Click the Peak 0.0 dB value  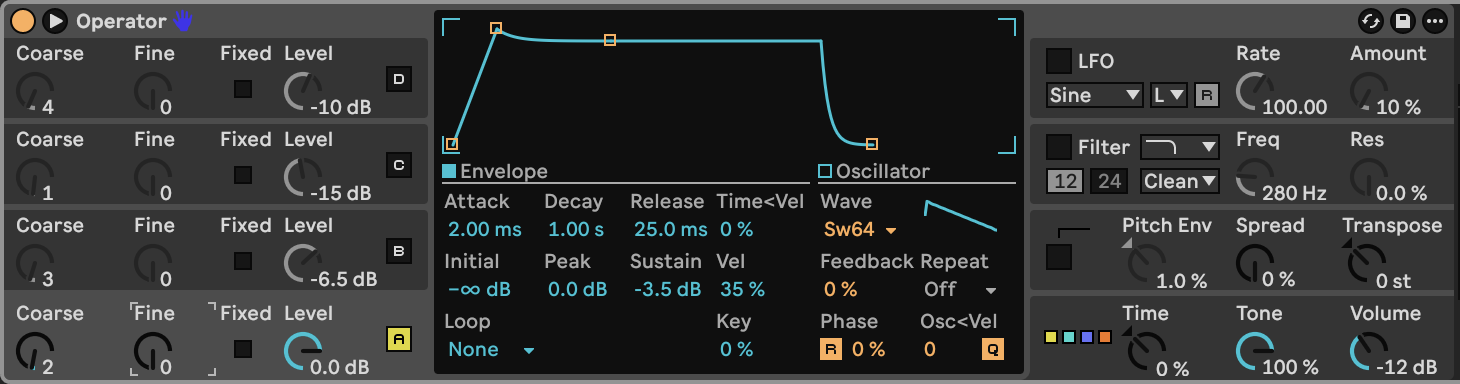click(577, 290)
